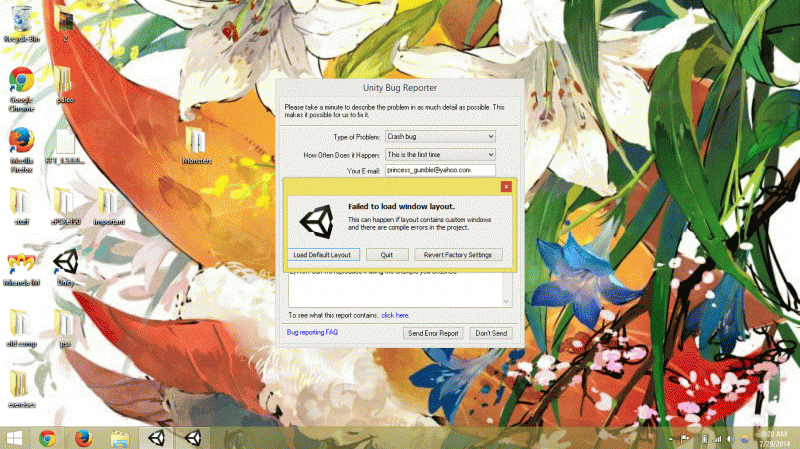Click the round colorful tray icon
The width and height of the screenshot is (800, 449).
click(745, 439)
